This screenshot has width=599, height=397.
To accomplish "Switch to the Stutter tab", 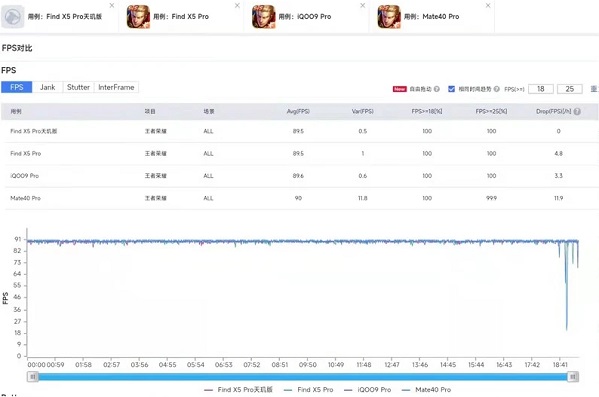I will pyautogui.click(x=78, y=87).
